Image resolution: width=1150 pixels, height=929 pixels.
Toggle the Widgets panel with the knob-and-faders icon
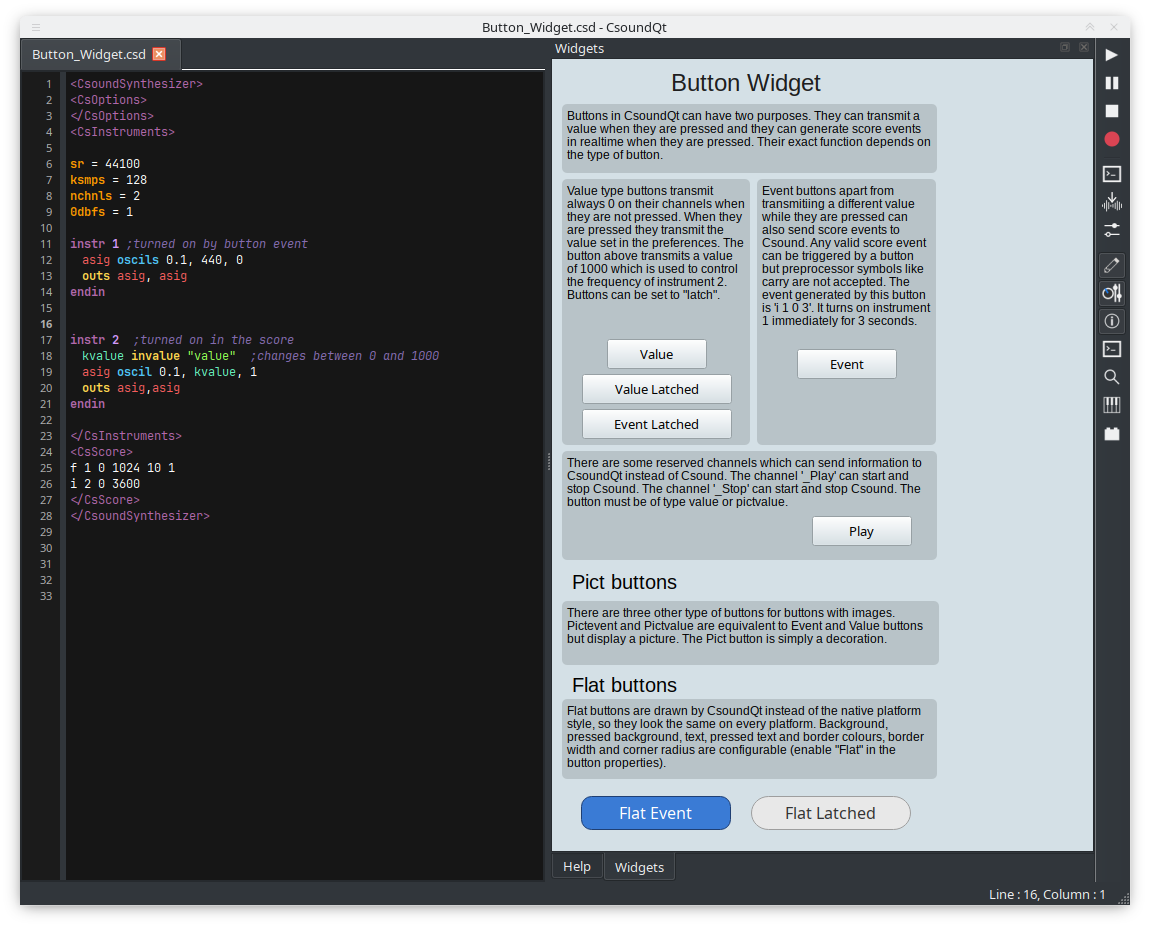click(1112, 293)
